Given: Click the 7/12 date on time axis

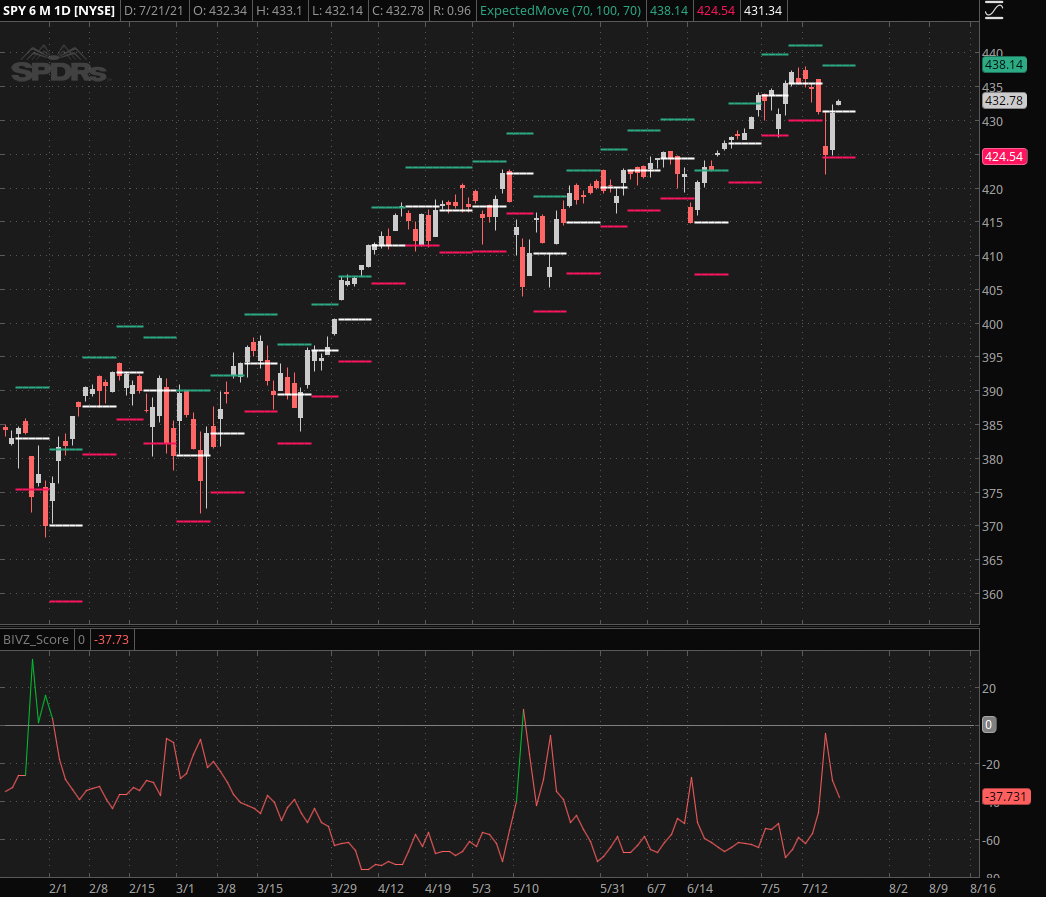Looking at the screenshot, I should pos(816,888).
